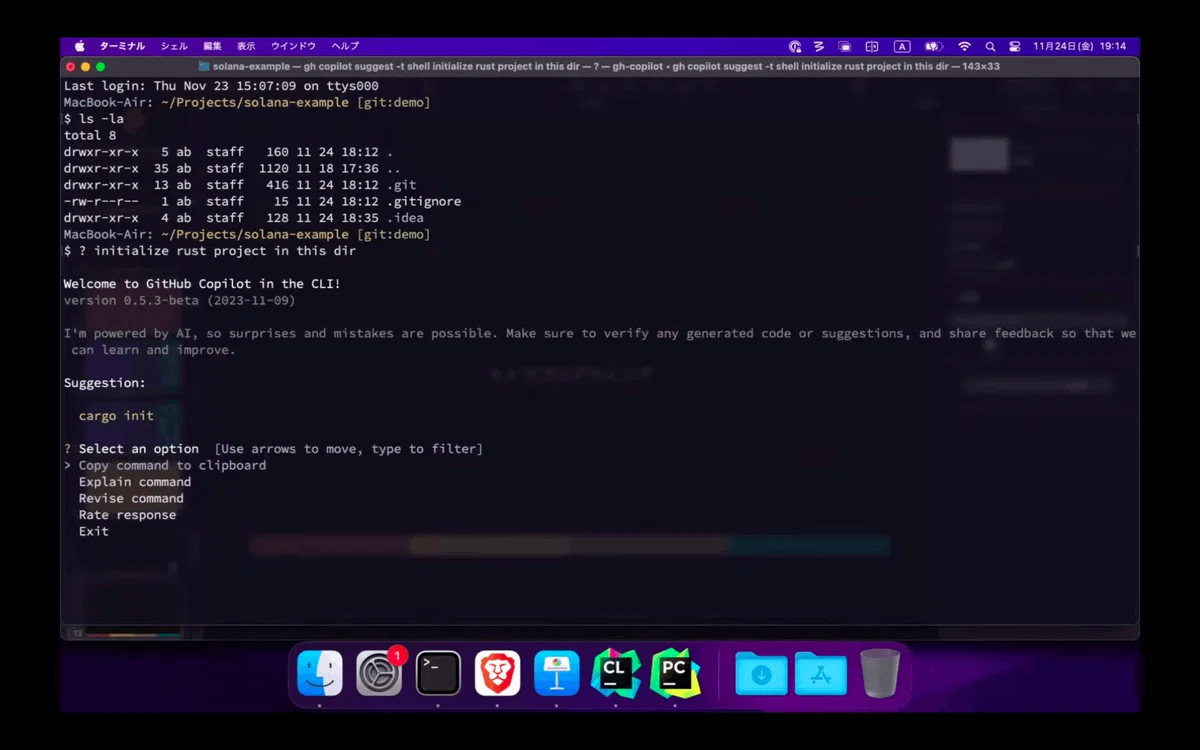The width and height of the screenshot is (1200, 750).
Task: Select the 'Explain command' option
Action: point(135,482)
